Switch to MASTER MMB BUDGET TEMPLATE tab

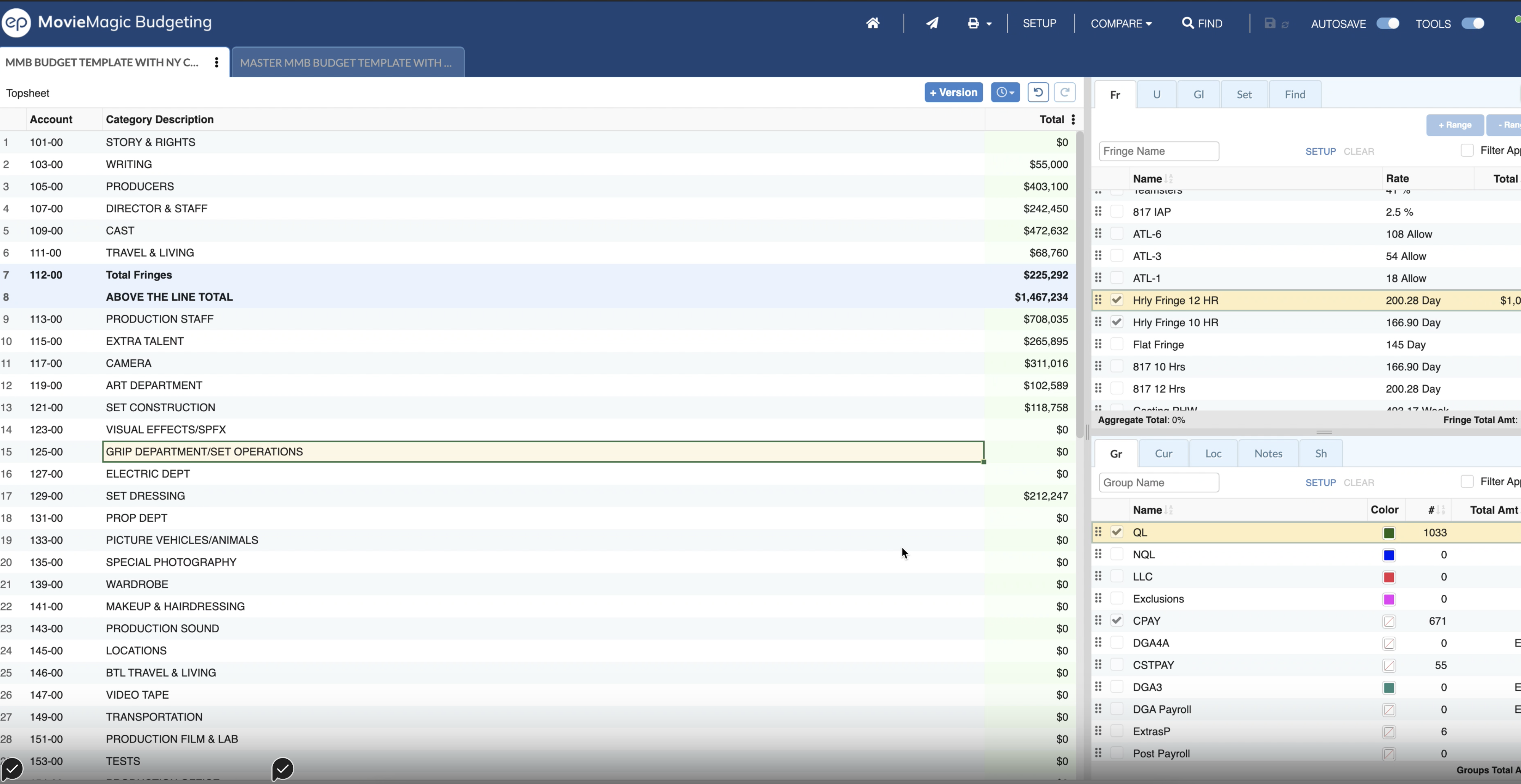coord(348,62)
